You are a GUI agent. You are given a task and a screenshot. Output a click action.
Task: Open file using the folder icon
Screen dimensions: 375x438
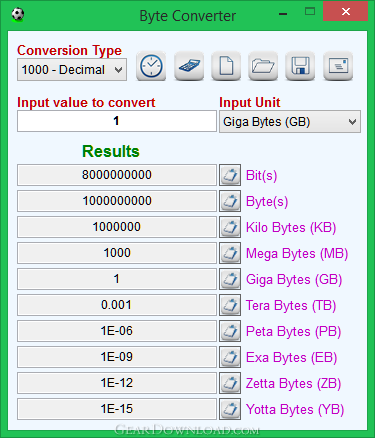pyautogui.click(x=263, y=66)
